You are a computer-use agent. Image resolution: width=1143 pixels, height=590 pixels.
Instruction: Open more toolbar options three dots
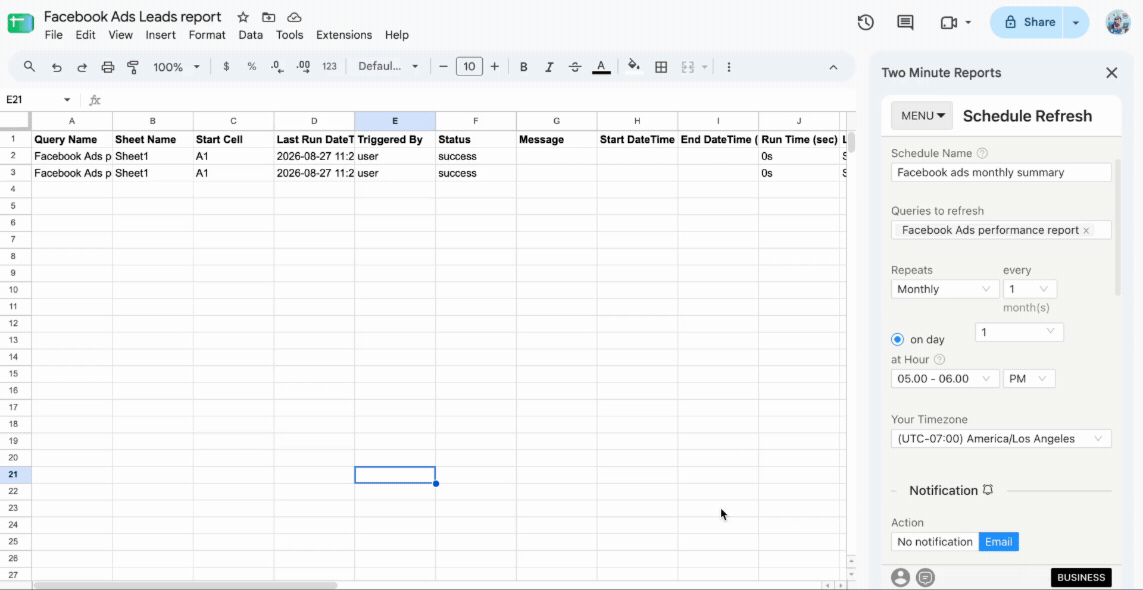tap(728, 66)
